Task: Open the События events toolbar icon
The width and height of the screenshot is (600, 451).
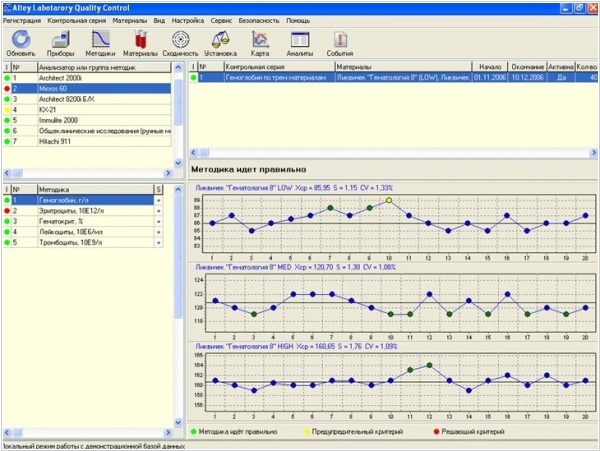Action: pos(339,42)
